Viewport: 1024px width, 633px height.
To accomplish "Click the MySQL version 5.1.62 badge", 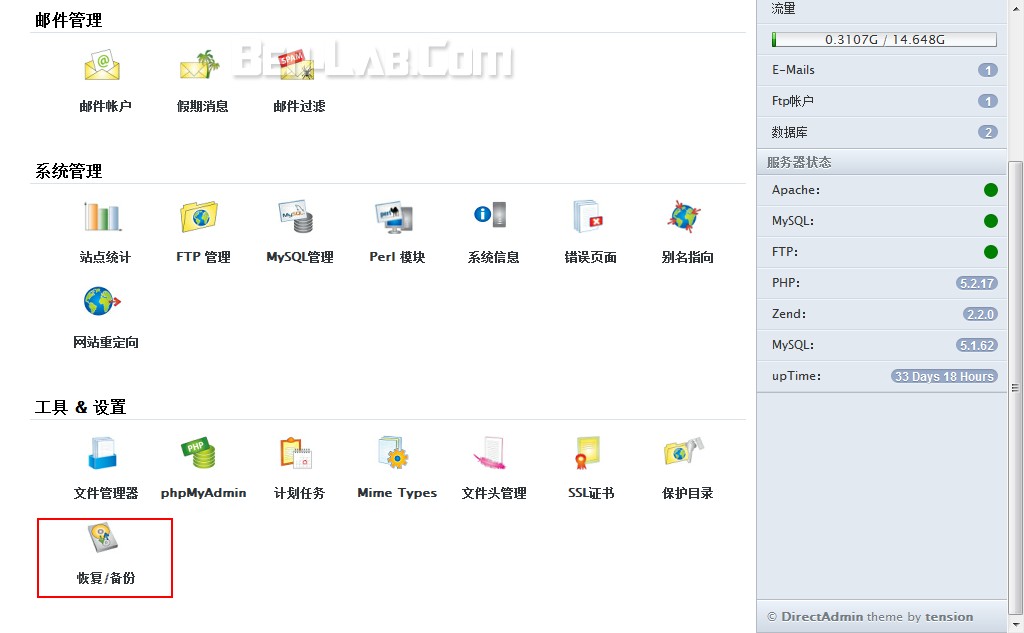I will coord(977,346).
